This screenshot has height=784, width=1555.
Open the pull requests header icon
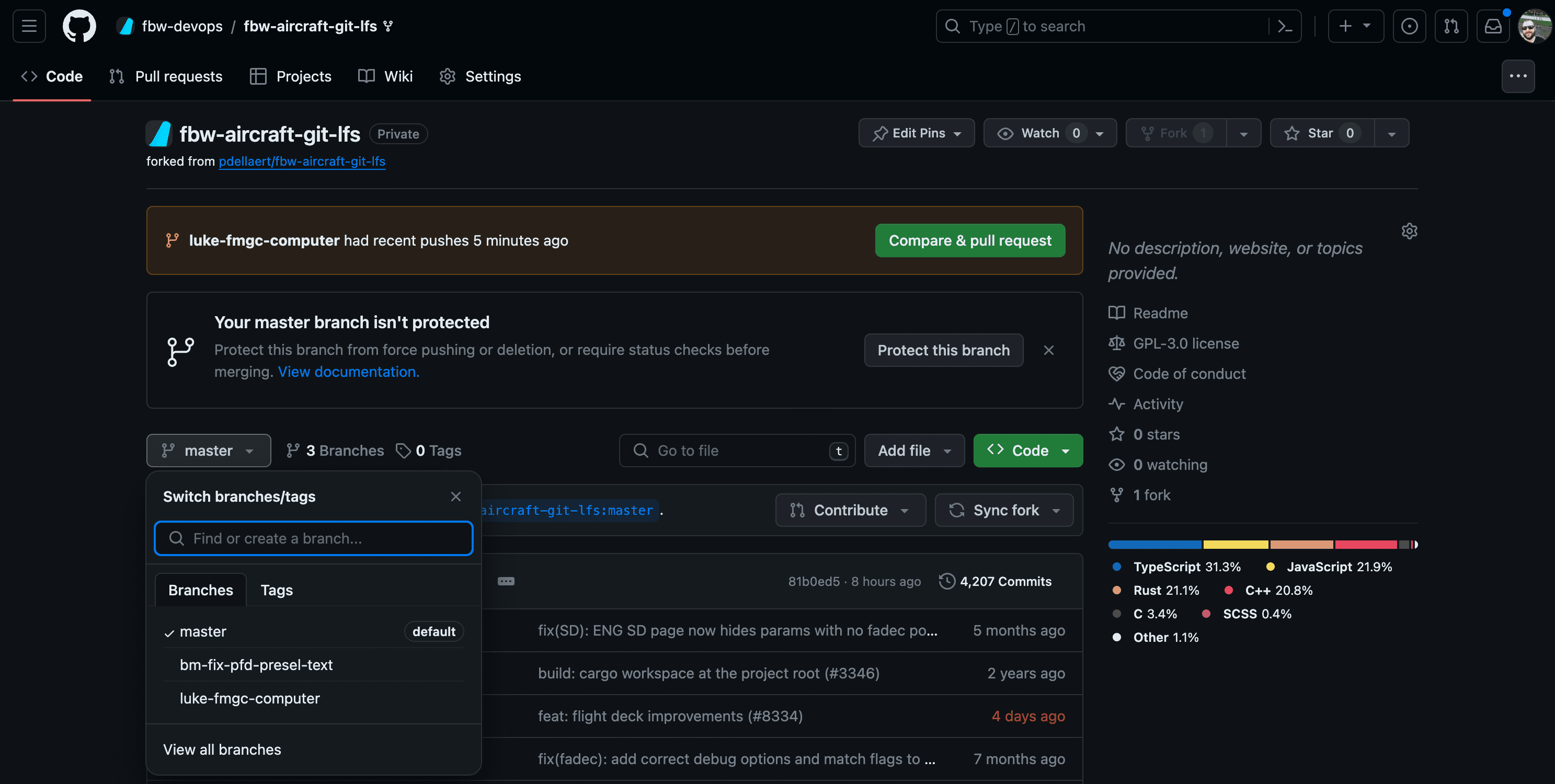(1450, 26)
